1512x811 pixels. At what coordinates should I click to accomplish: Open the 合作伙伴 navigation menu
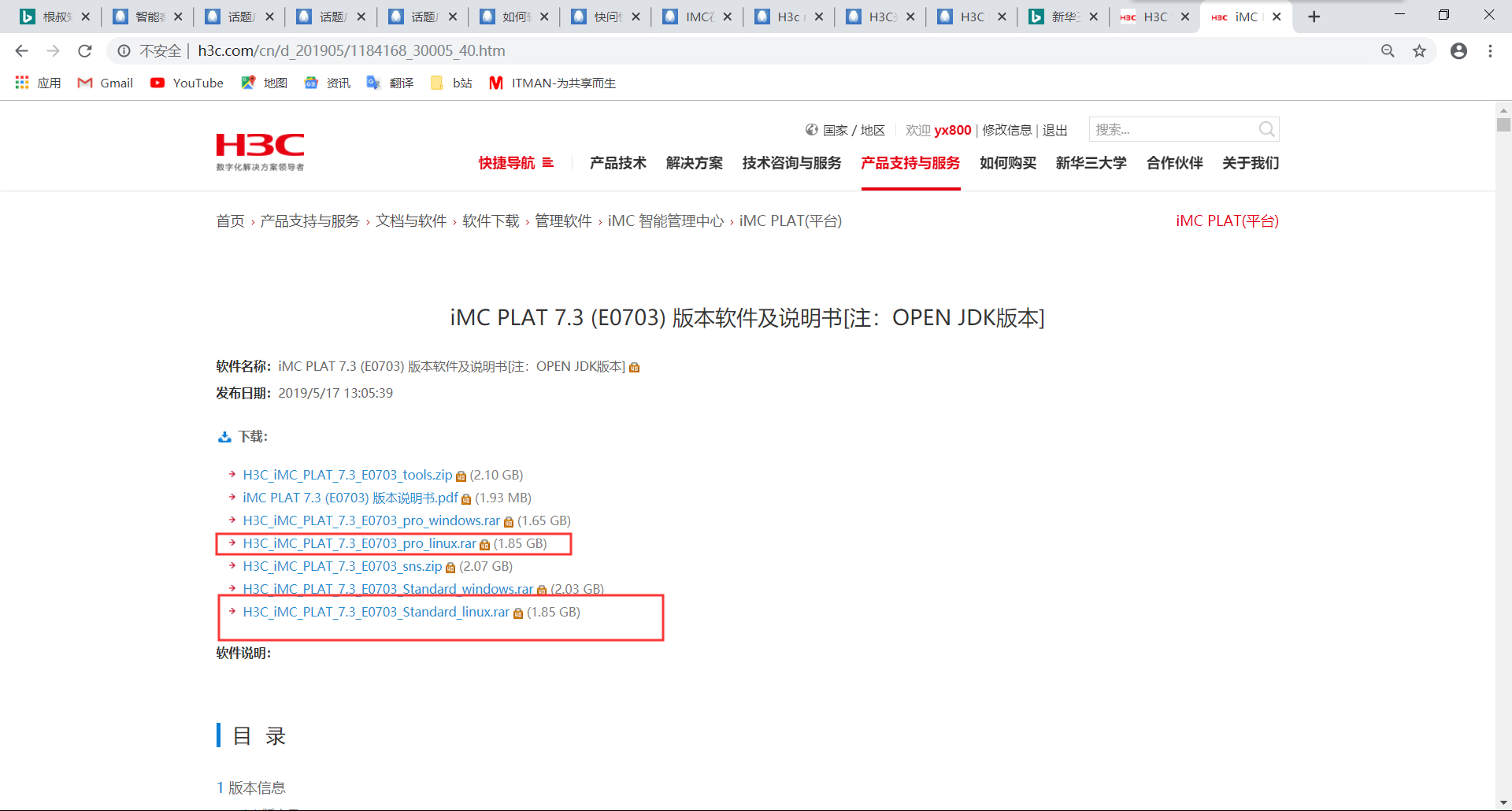click(x=1175, y=163)
